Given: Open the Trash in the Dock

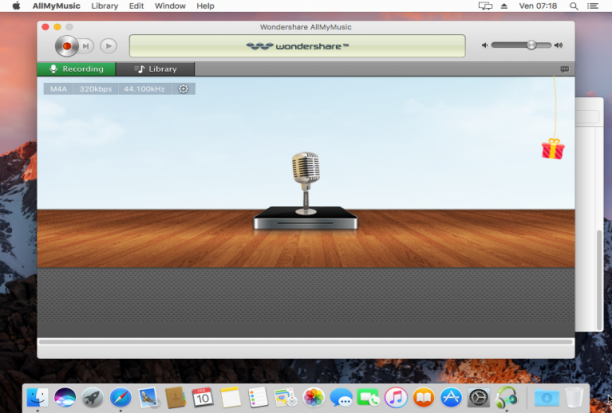Looking at the screenshot, I should point(574,398).
